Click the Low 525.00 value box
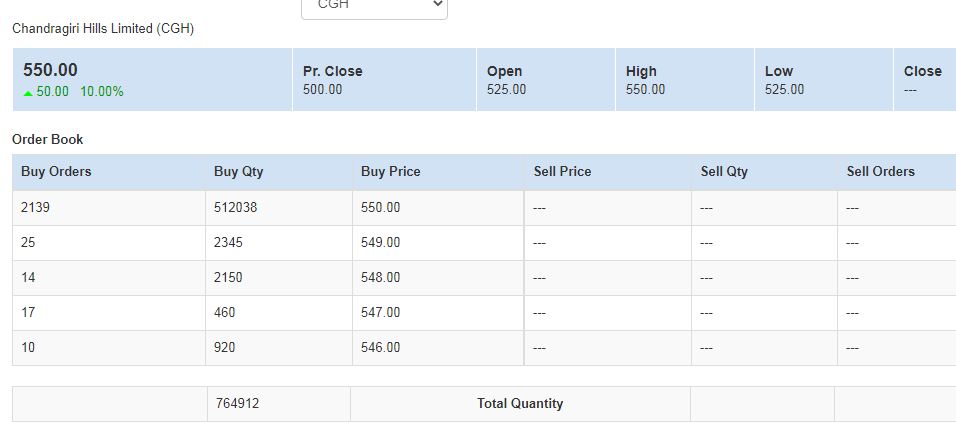The image size is (956, 428). (x=823, y=80)
